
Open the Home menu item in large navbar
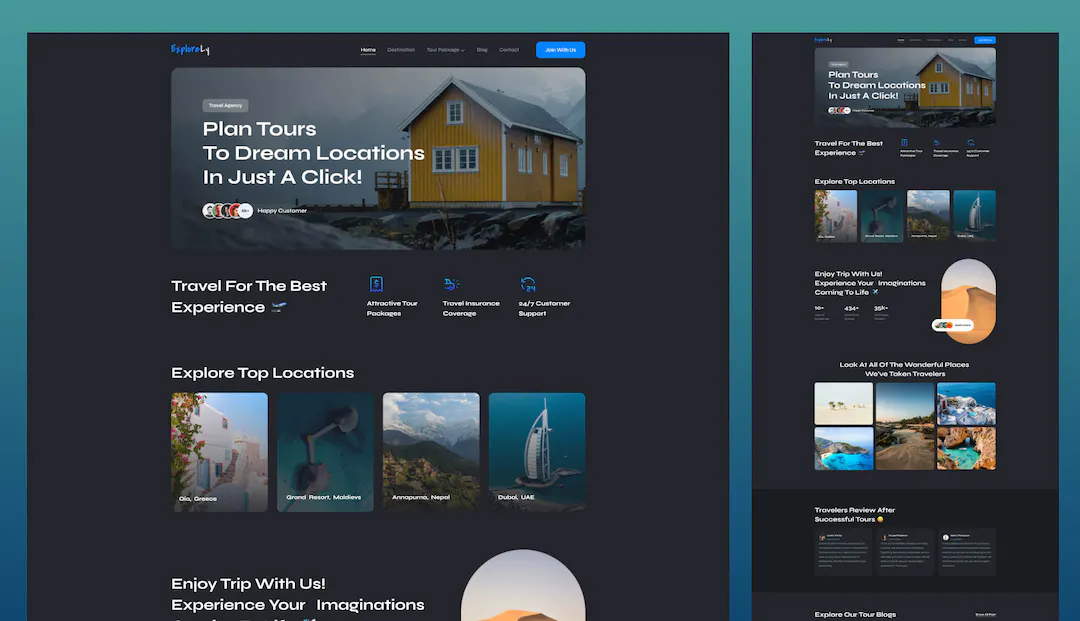coord(368,50)
